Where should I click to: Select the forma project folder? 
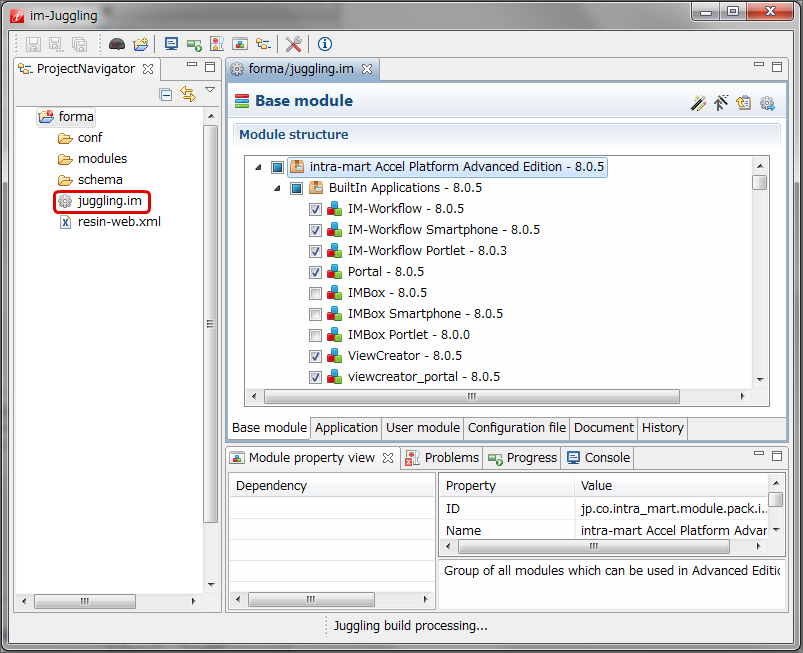tap(67, 117)
